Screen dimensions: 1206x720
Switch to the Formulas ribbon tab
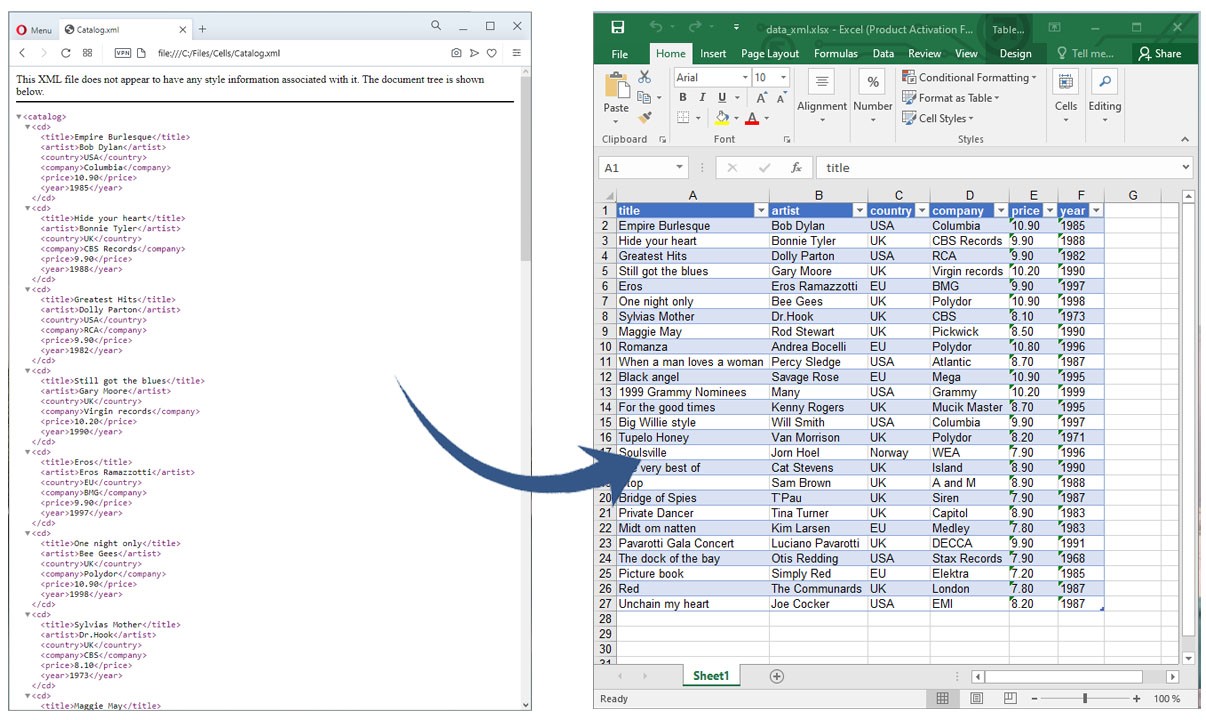click(x=836, y=53)
